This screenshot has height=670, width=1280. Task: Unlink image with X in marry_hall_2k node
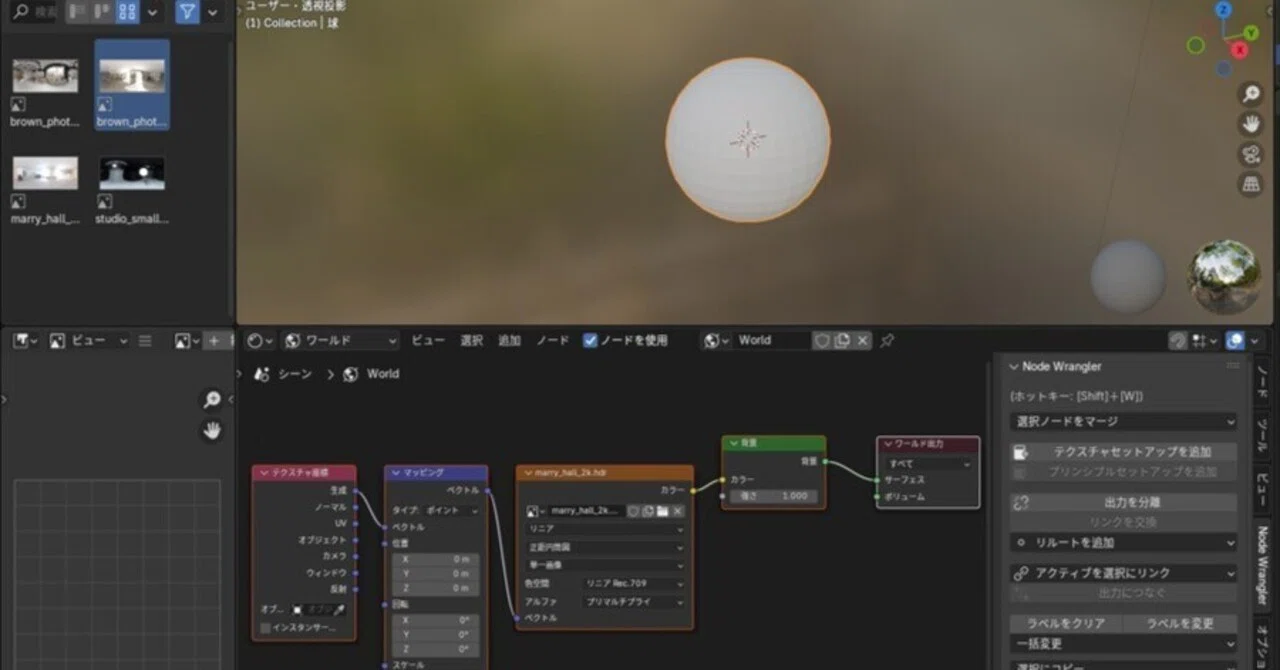[x=677, y=511]
